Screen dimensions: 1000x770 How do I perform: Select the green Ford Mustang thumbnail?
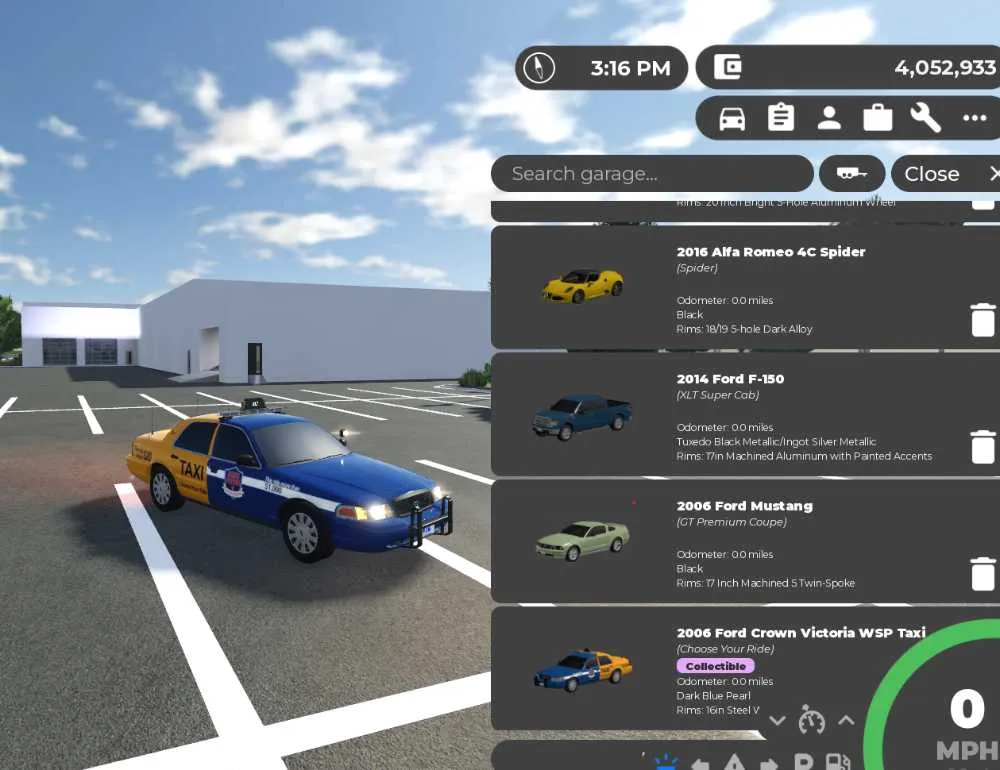point(582,541)
